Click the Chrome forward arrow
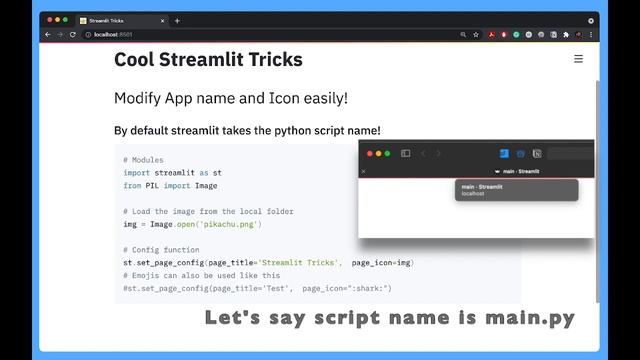The image size is (640, 360). (x=60, y=35)
